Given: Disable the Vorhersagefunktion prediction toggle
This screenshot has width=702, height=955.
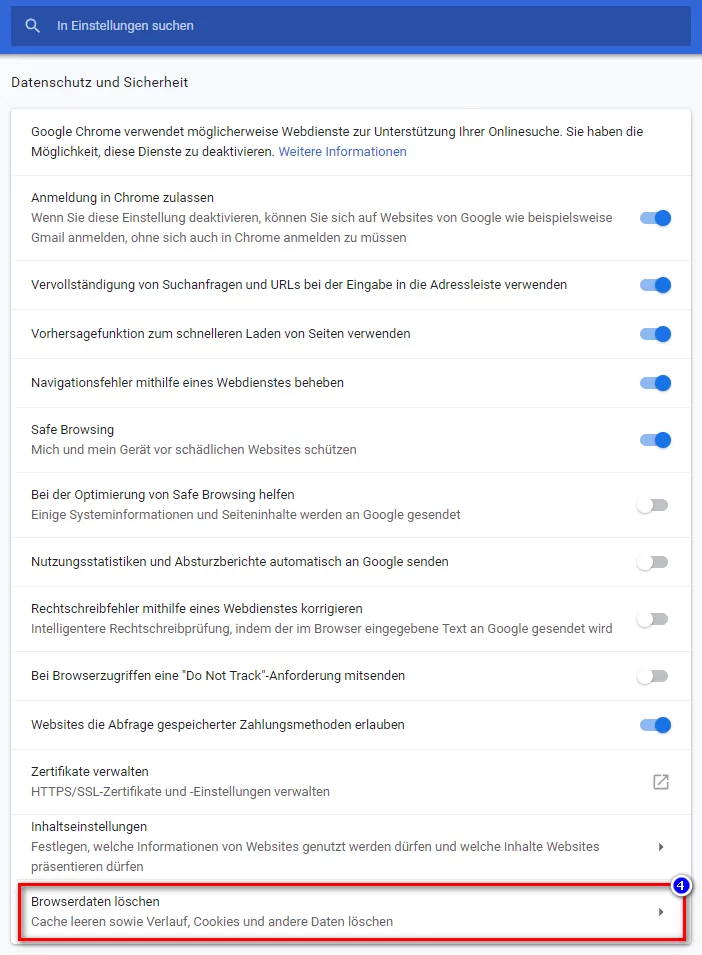Looking at the screenshot, I should (655, 334).
